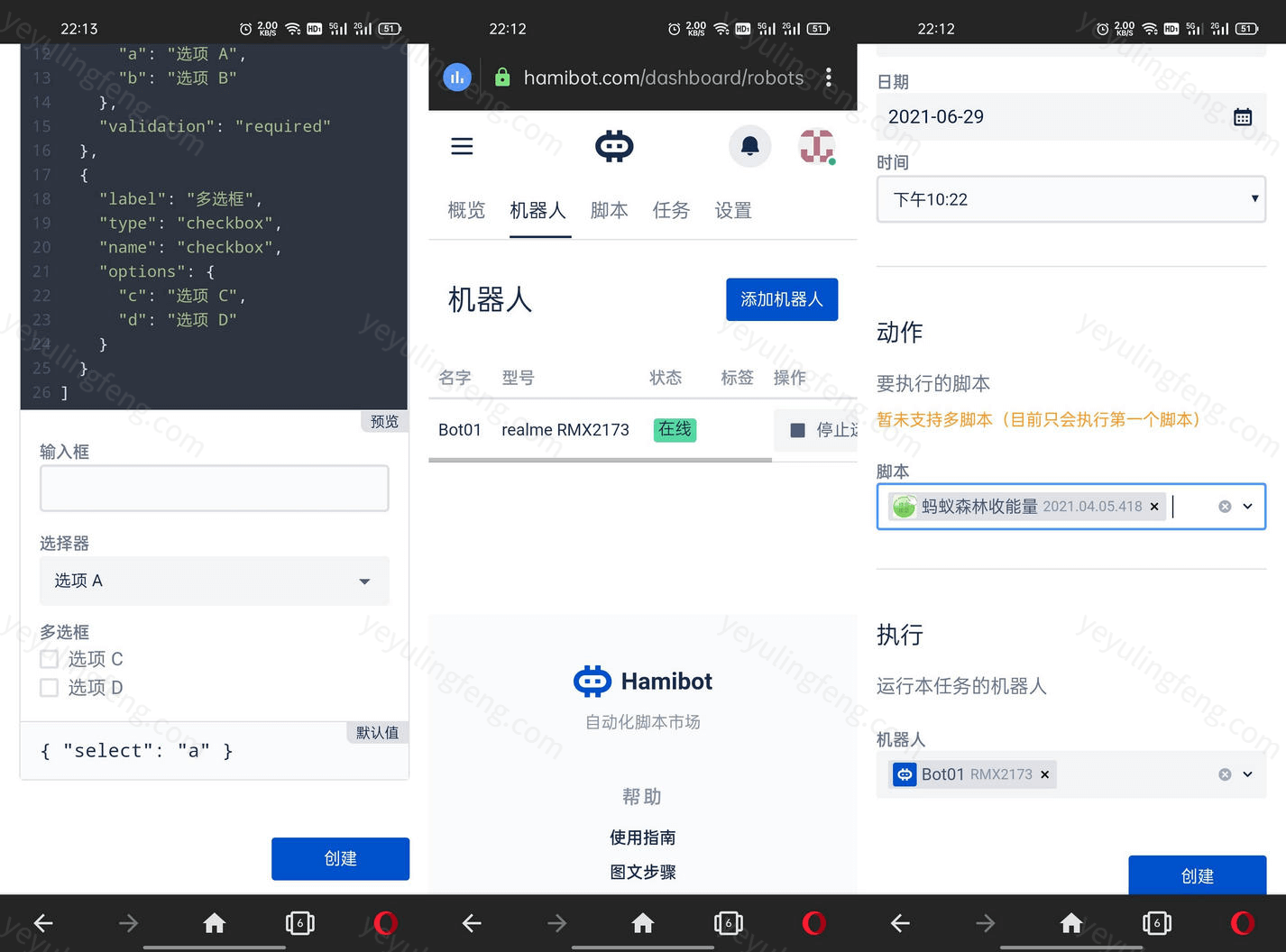Open 使用指南 help link
The height and width of the screenshot is (952, 1286).
point(643,838)
